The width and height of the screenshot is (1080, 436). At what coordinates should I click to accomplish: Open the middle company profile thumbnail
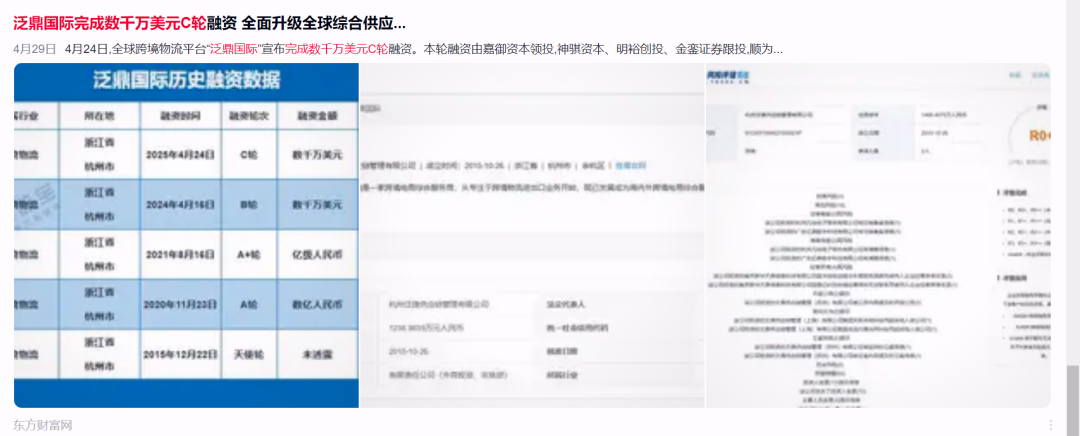[532, 235]
